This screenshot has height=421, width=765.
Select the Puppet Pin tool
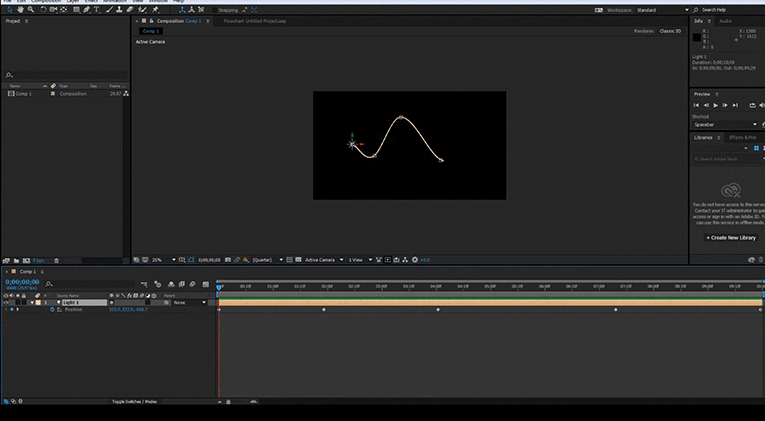155,10
